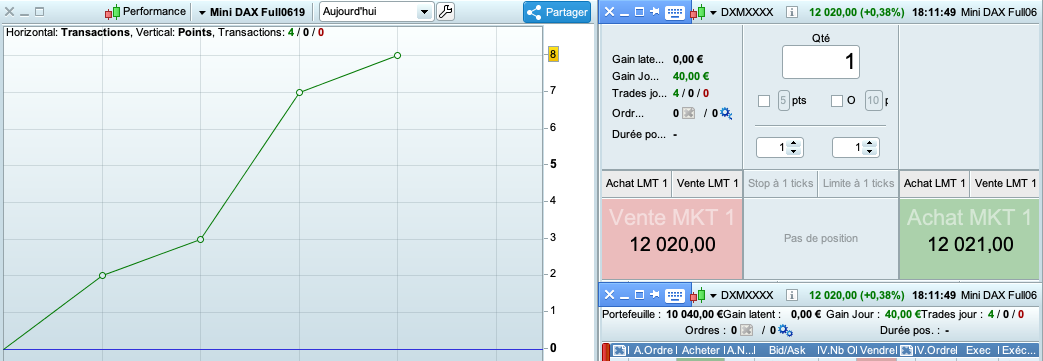Increment the right spinner under the O checkbox
The height and width of the screenshot is (361, 1043).
tap(868, 143)
